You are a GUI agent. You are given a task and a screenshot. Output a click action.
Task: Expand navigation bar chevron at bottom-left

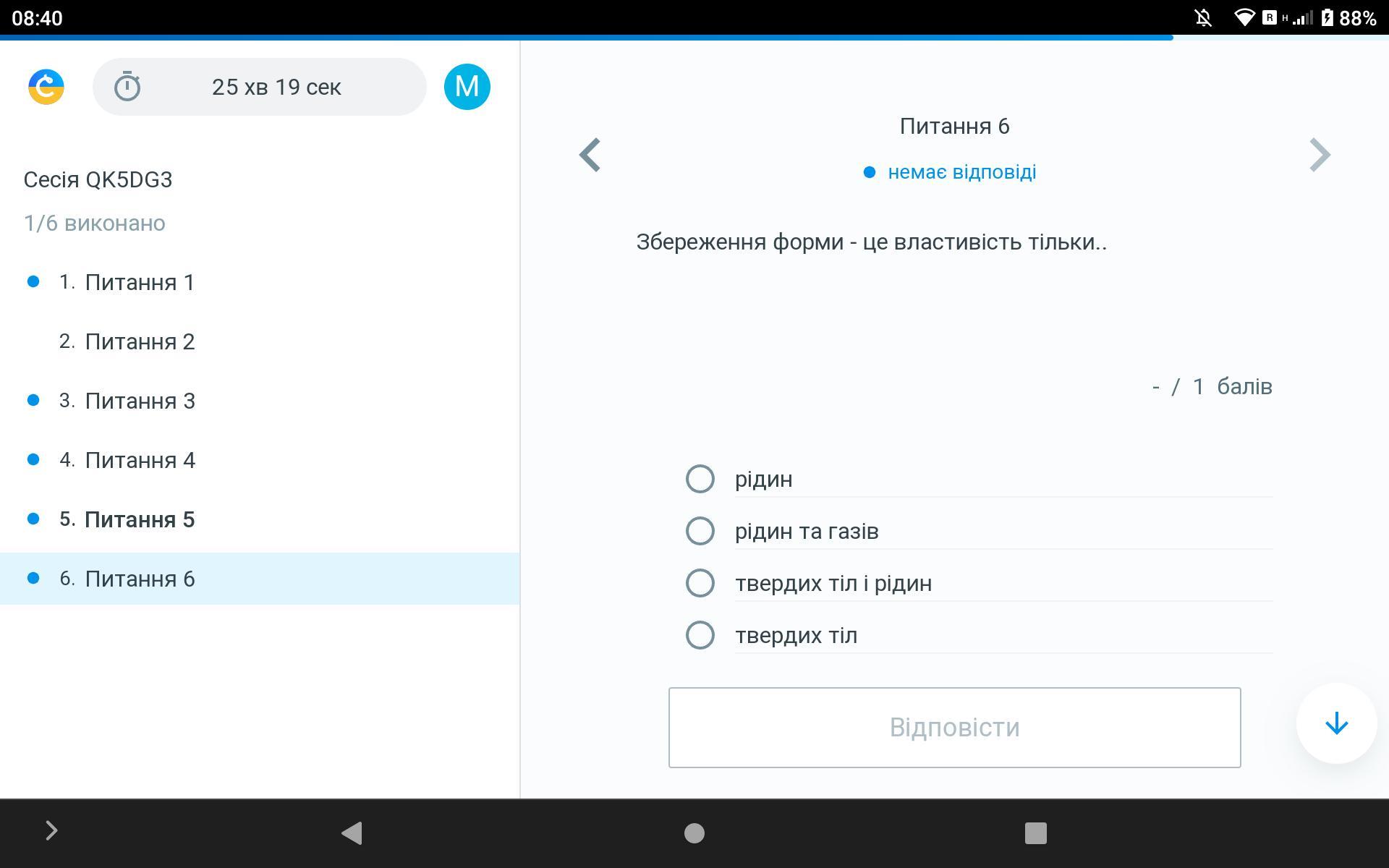(x=51, y=830)
